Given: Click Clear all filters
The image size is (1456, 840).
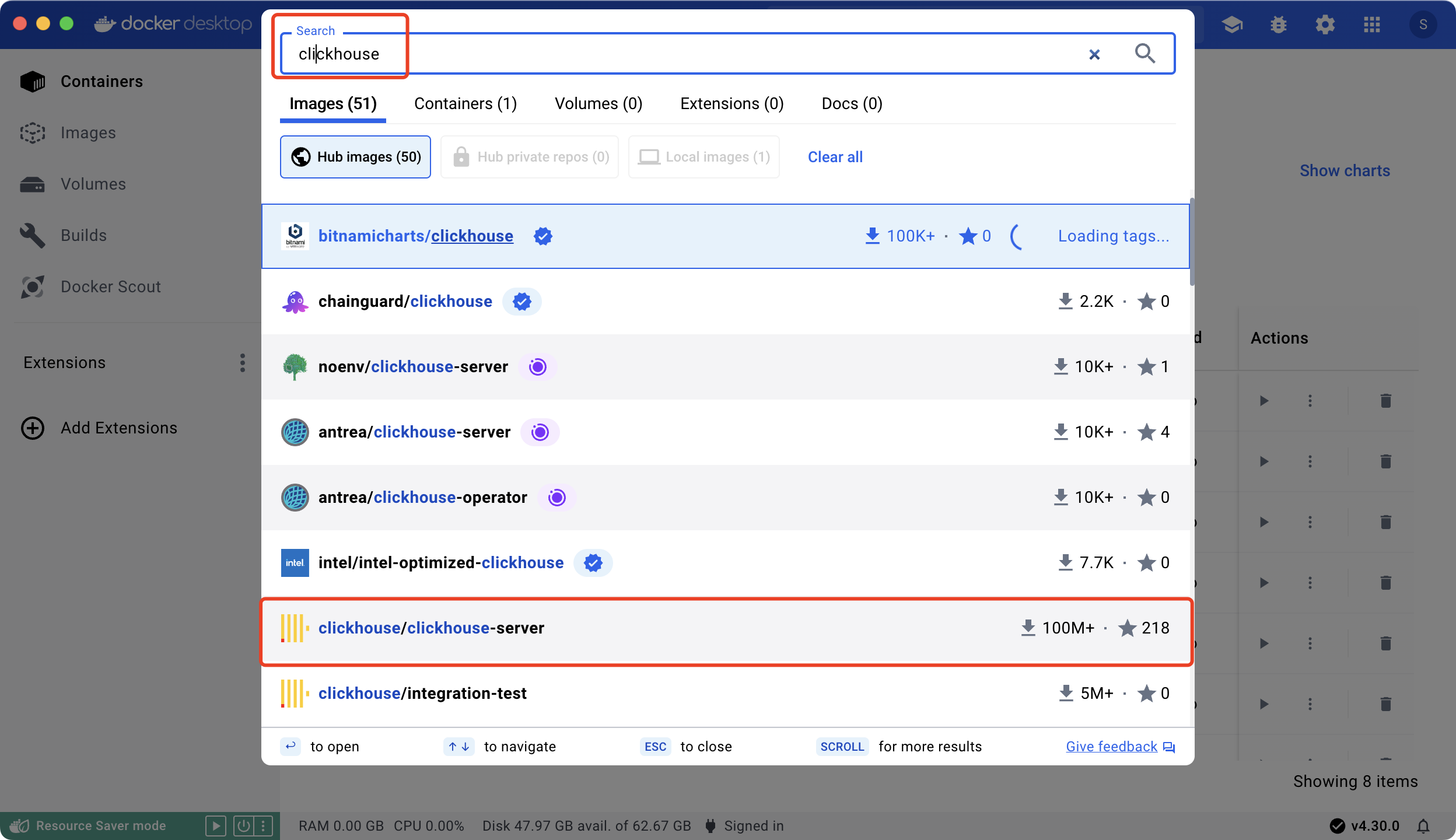Looking at the screenshot, I should 835,157.
